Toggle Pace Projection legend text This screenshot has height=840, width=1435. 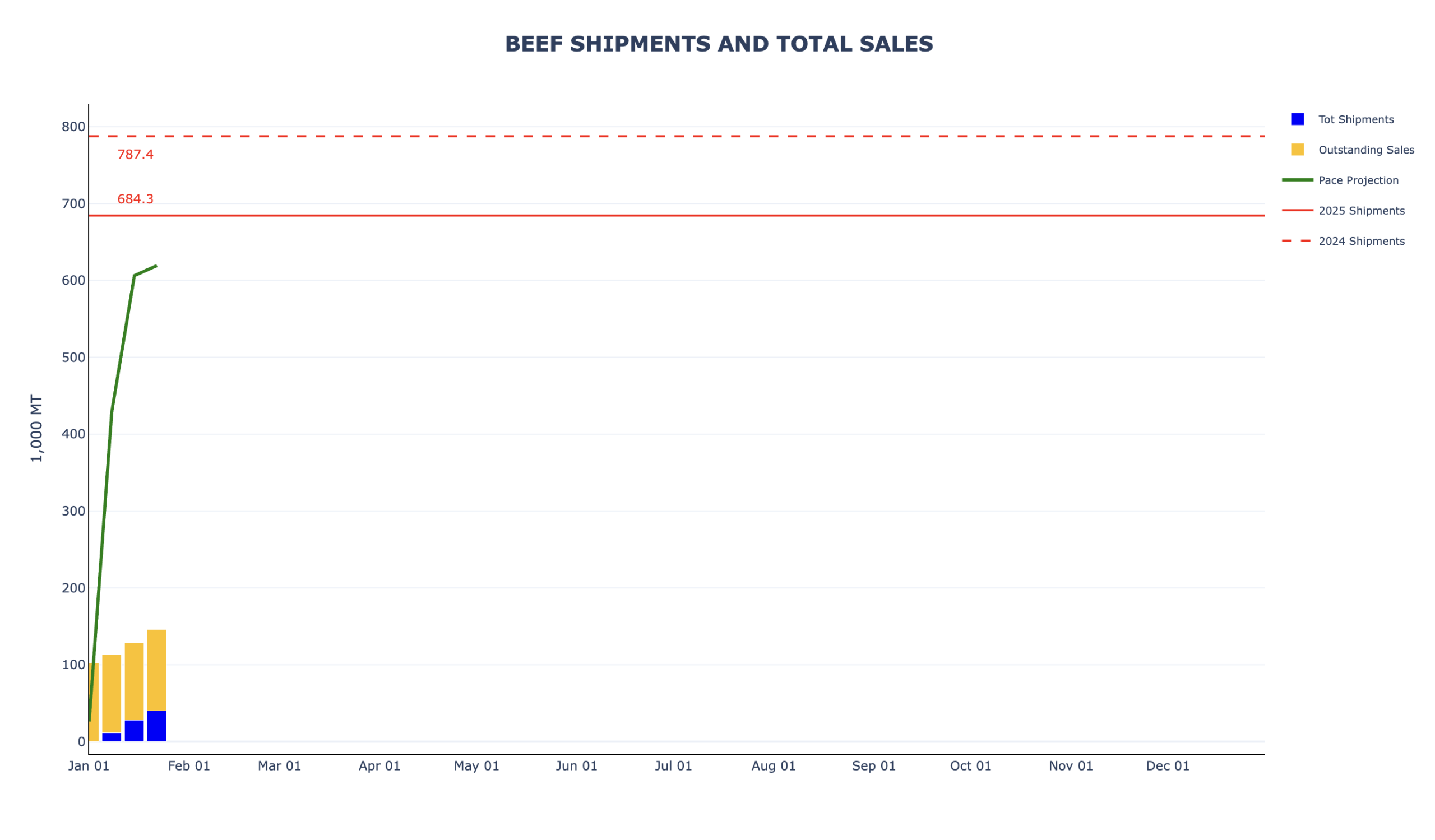pyautogui.click(x=1358, y=180)
